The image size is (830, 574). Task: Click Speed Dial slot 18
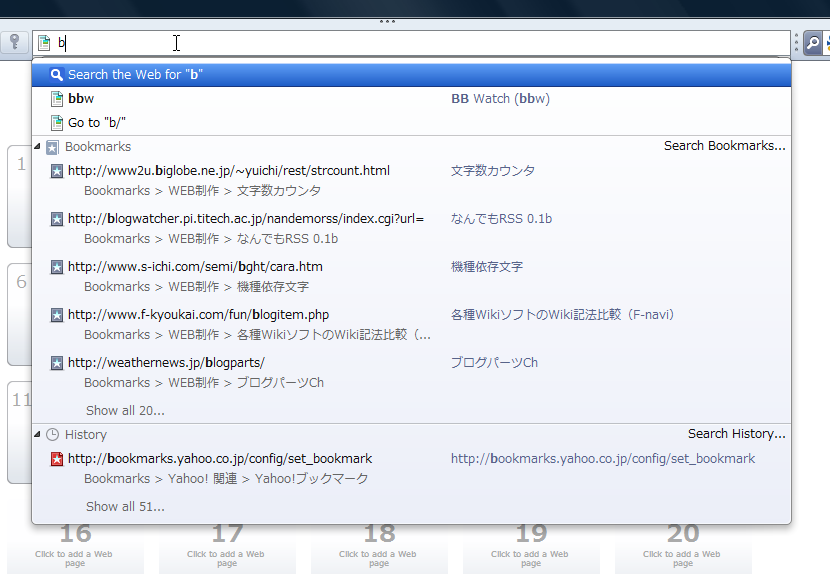click(379, 549)
